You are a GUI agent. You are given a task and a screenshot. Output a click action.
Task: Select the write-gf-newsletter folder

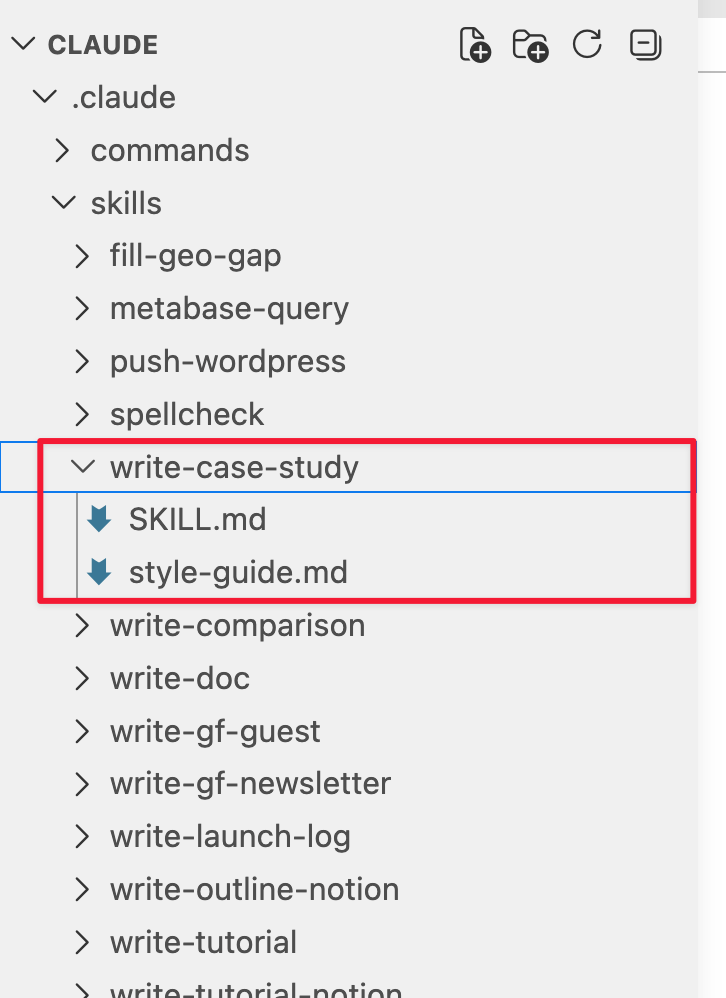pyautogui.click(x=251, y=784)
